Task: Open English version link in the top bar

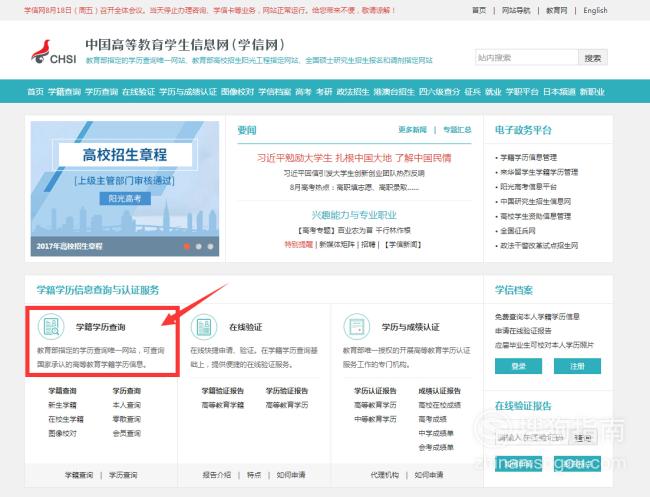Action: [x=595, y=10]
